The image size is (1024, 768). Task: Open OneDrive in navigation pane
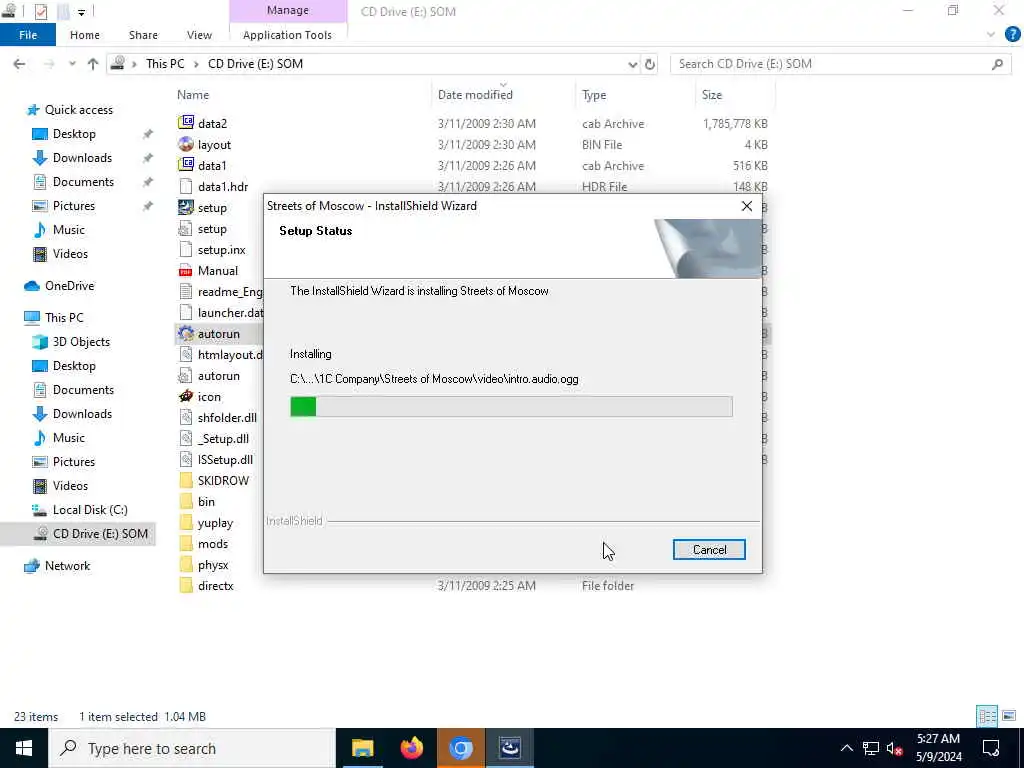69,286
